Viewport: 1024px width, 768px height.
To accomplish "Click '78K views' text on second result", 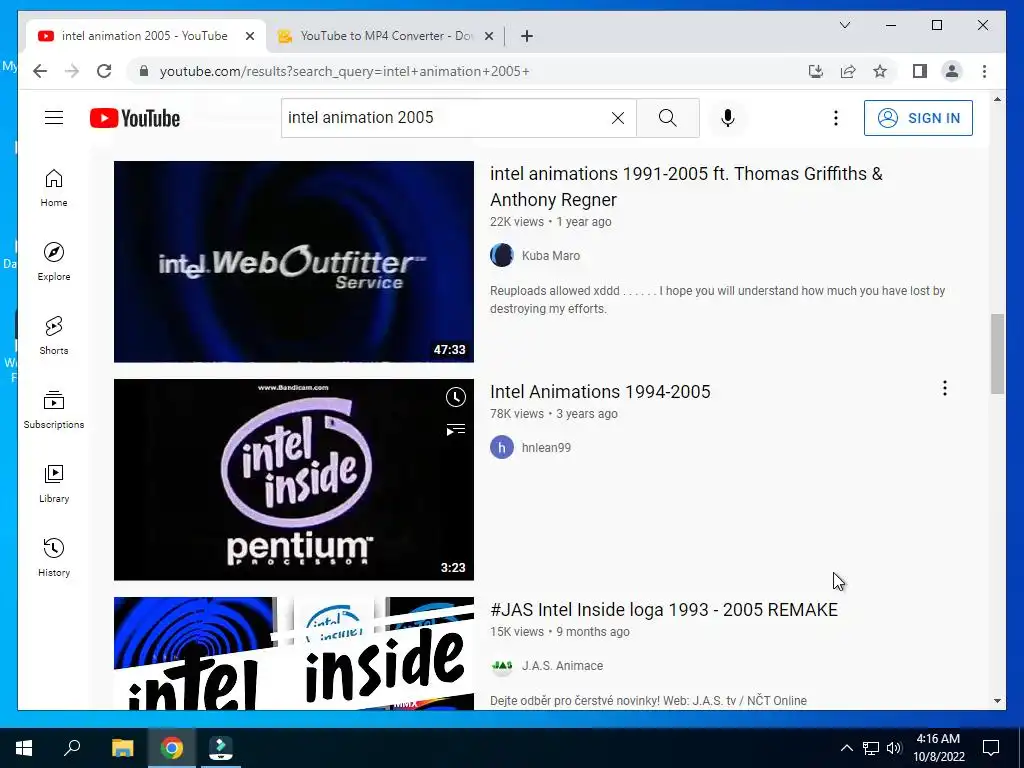I will 517,413.
